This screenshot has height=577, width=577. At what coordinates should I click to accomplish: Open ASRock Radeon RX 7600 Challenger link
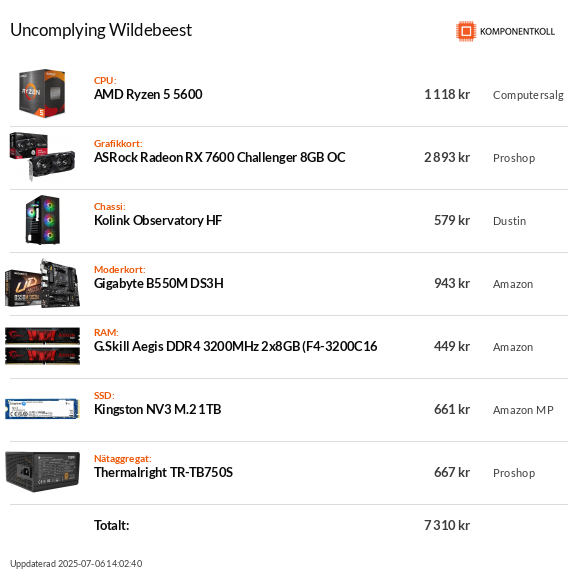[220, 157]
